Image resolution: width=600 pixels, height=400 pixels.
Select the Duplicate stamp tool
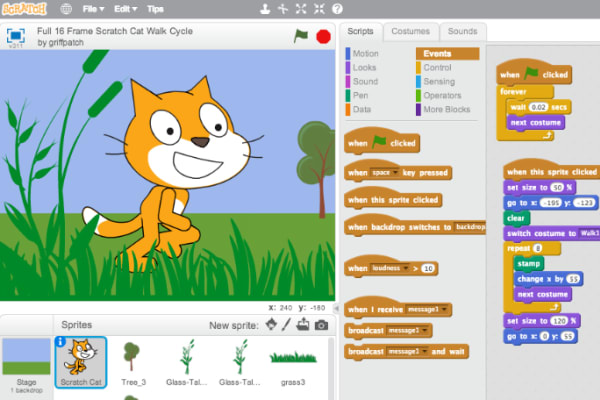point(265,9)
